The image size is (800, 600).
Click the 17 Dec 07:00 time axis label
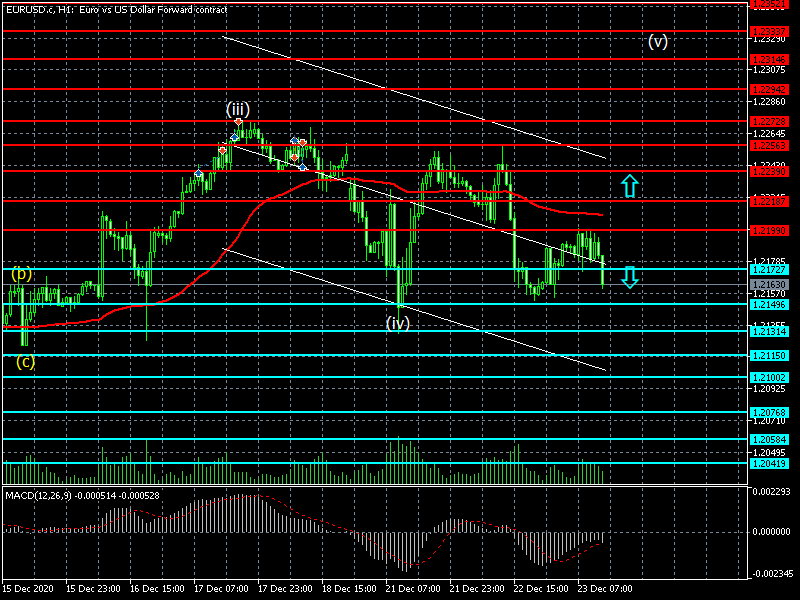(221, 588)
